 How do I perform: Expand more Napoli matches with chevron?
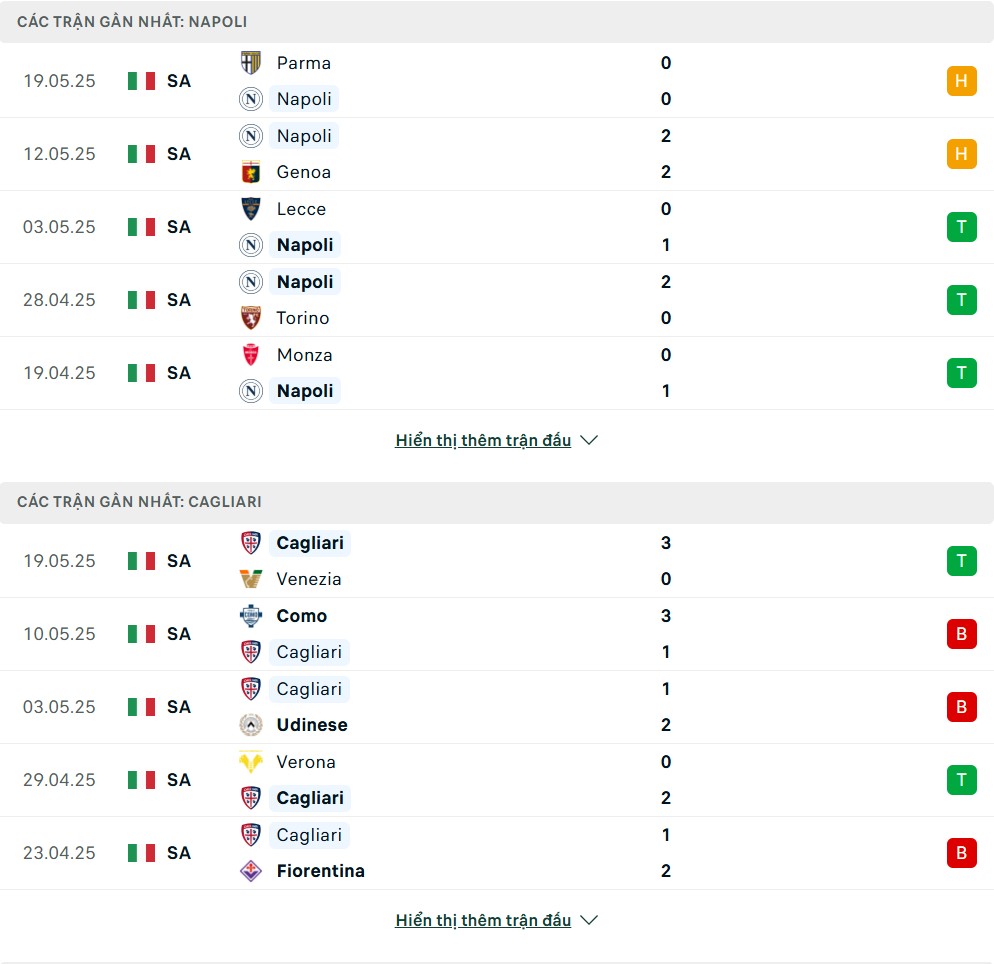[589, 440]
